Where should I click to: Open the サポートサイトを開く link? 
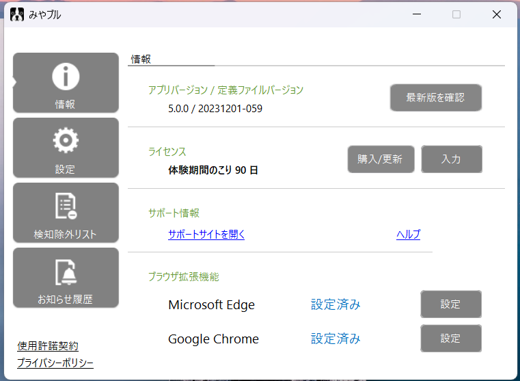(206, 234)
